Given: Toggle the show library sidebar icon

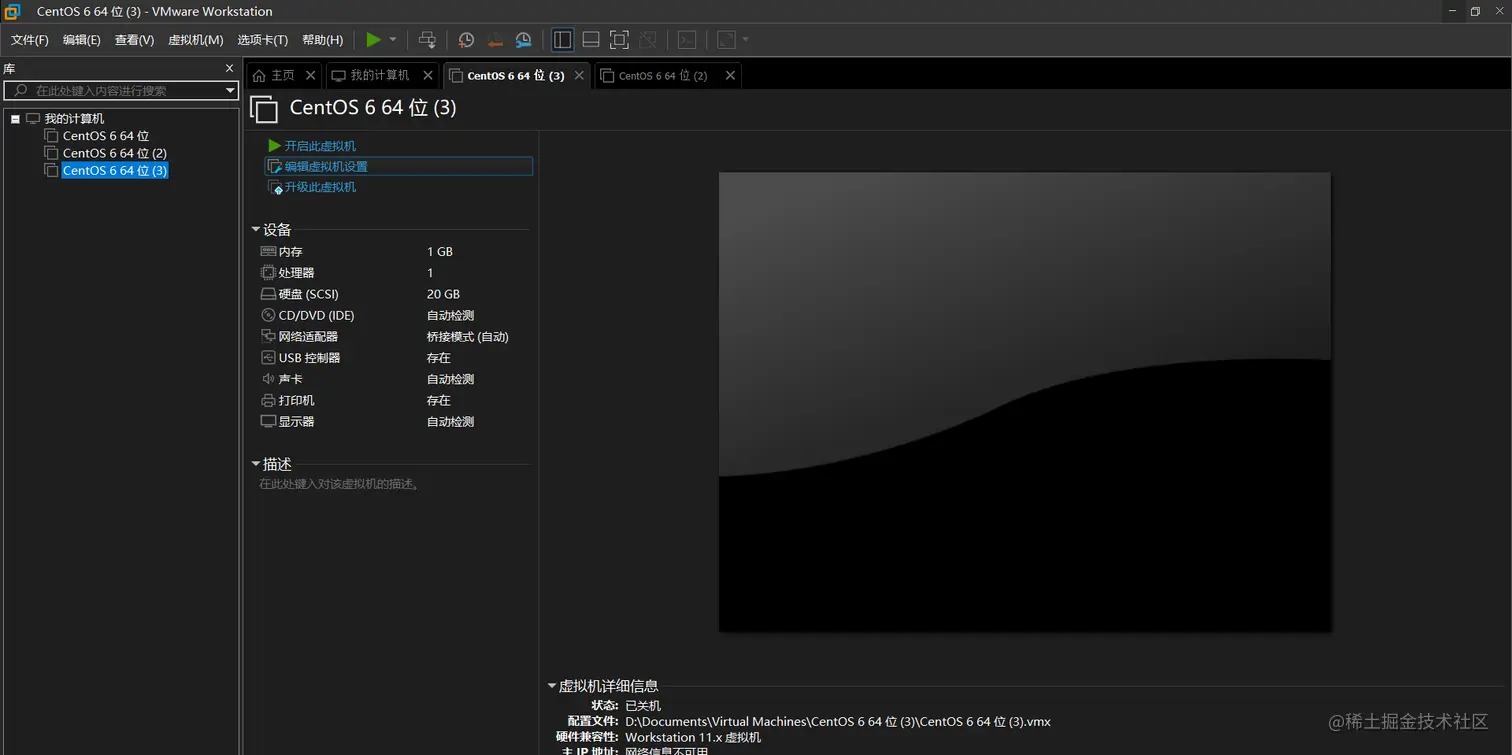Looking at the screenshot, I should coord(563,40).
